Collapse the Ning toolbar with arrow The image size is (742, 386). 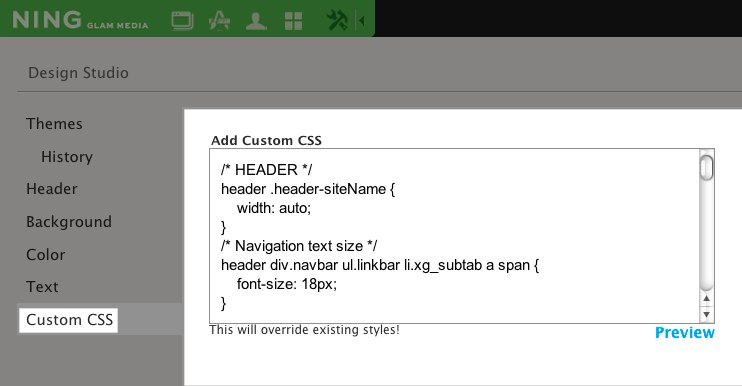[362, 21]
